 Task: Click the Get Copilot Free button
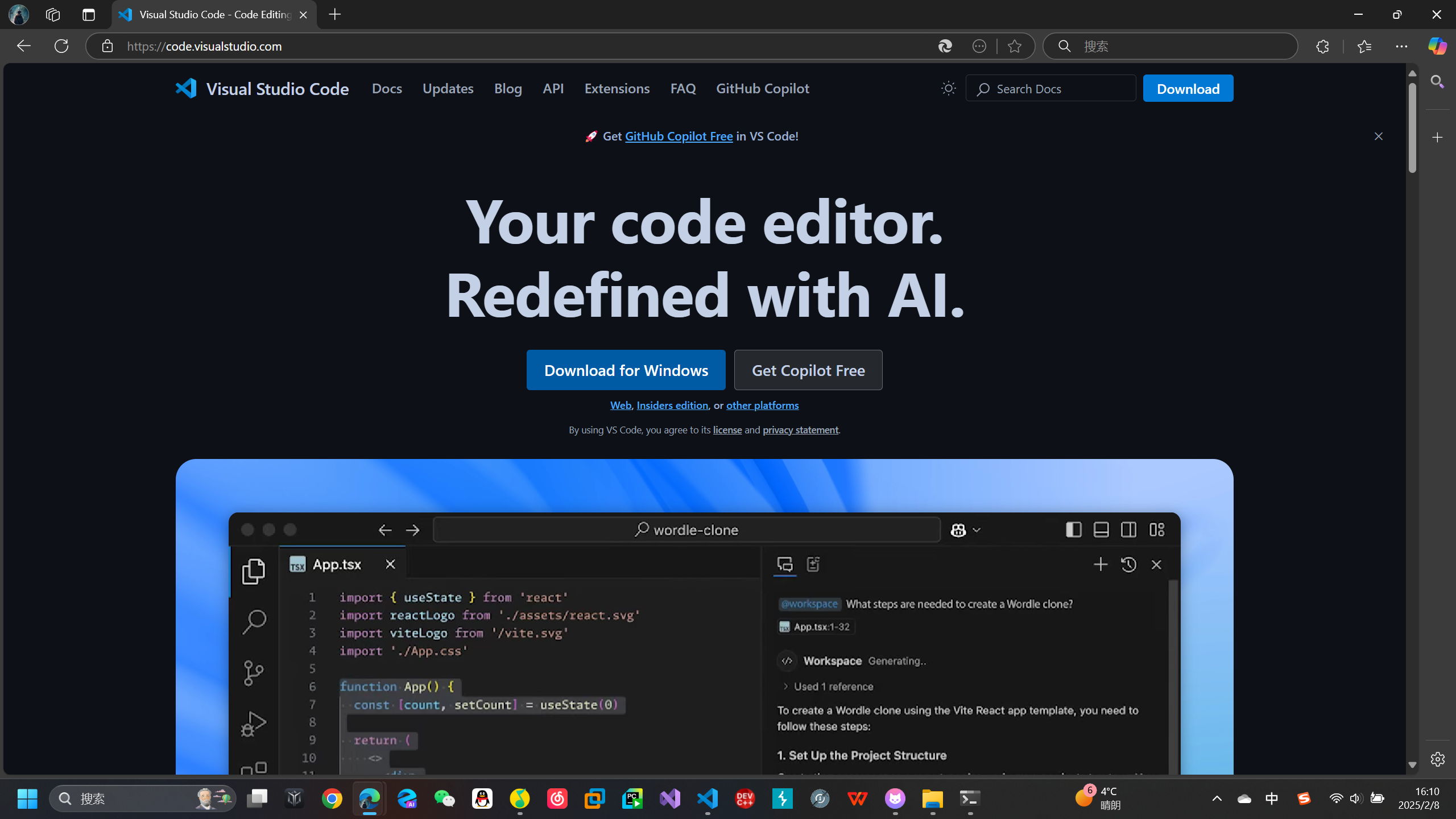tap(808, 370)
